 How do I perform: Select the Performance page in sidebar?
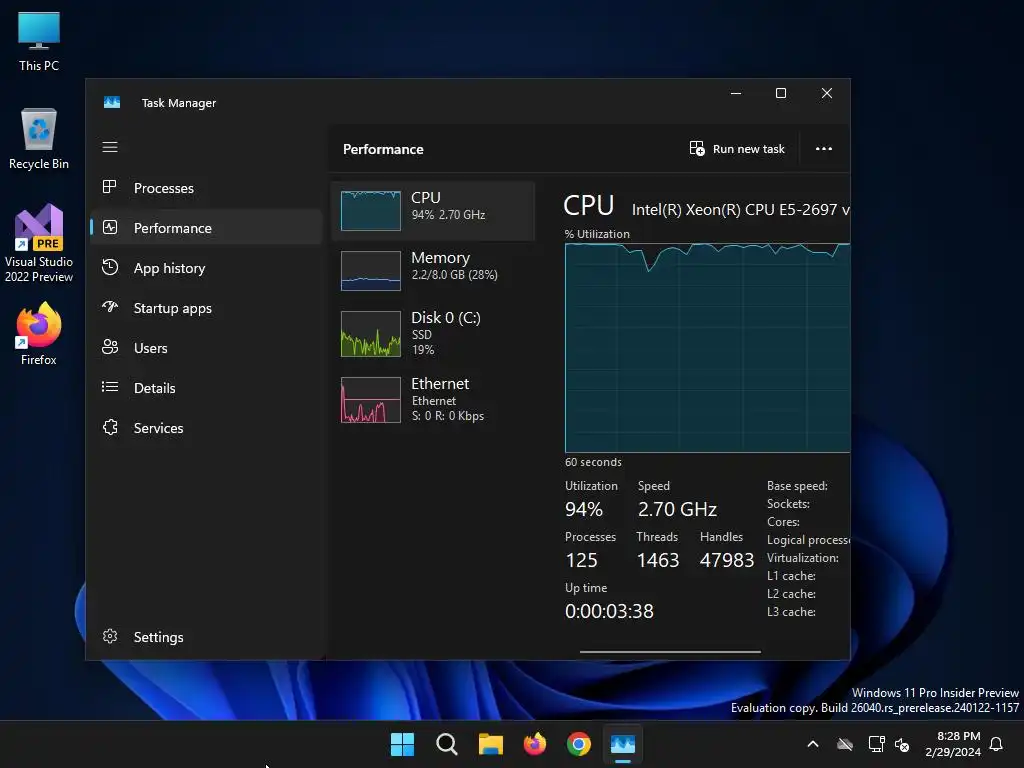point(206,228)
